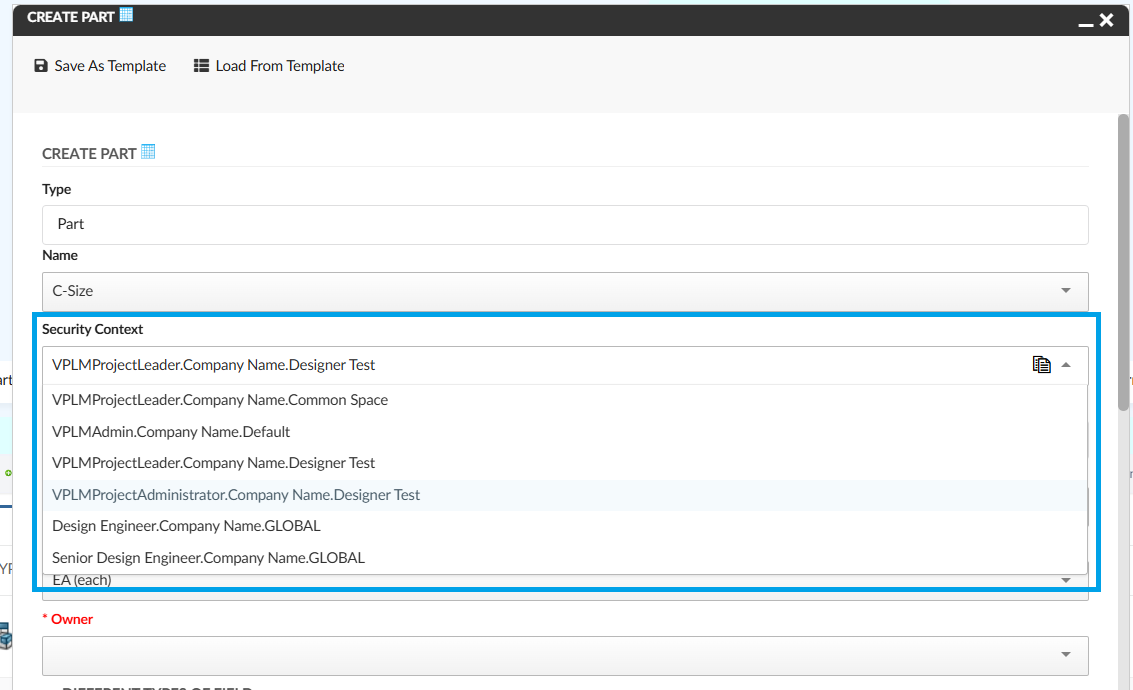Expand the EA (each) dropdown arrow
Screen dimensions: 1133x690
[x=1066, y=580]
